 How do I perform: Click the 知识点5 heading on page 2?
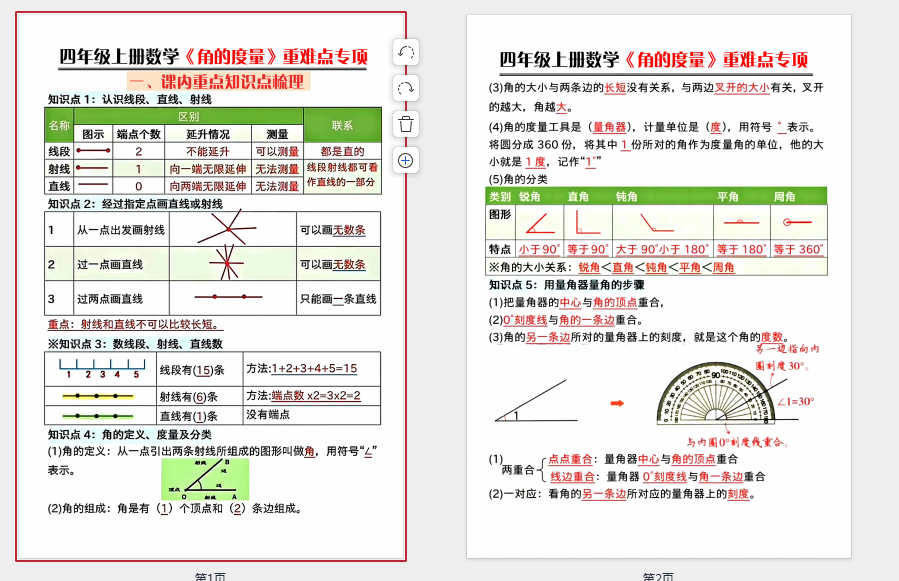(x=560, y=285)
